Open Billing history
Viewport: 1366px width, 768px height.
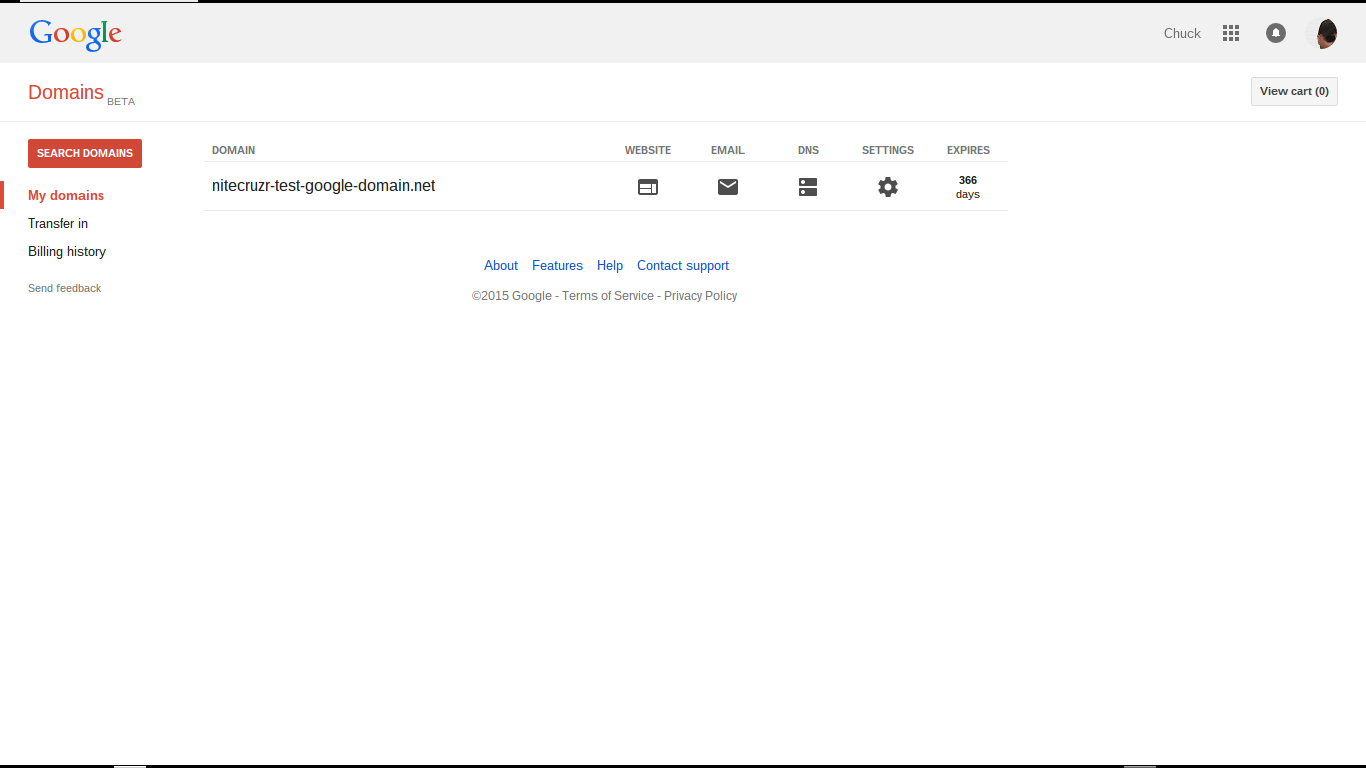pyautogui.click(x=67, y=251)
